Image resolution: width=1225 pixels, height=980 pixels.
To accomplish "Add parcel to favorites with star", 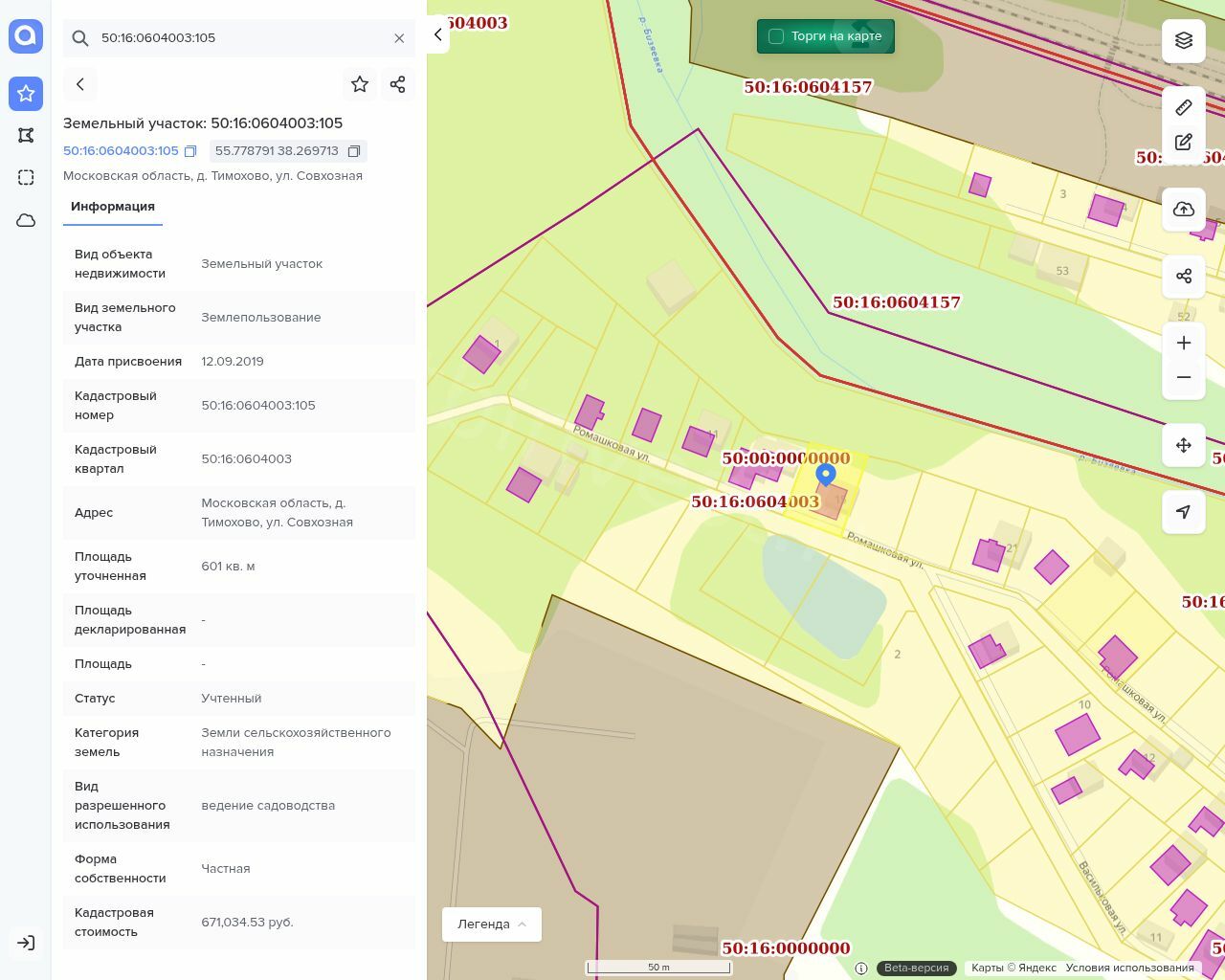I will [x=360, y=84].
